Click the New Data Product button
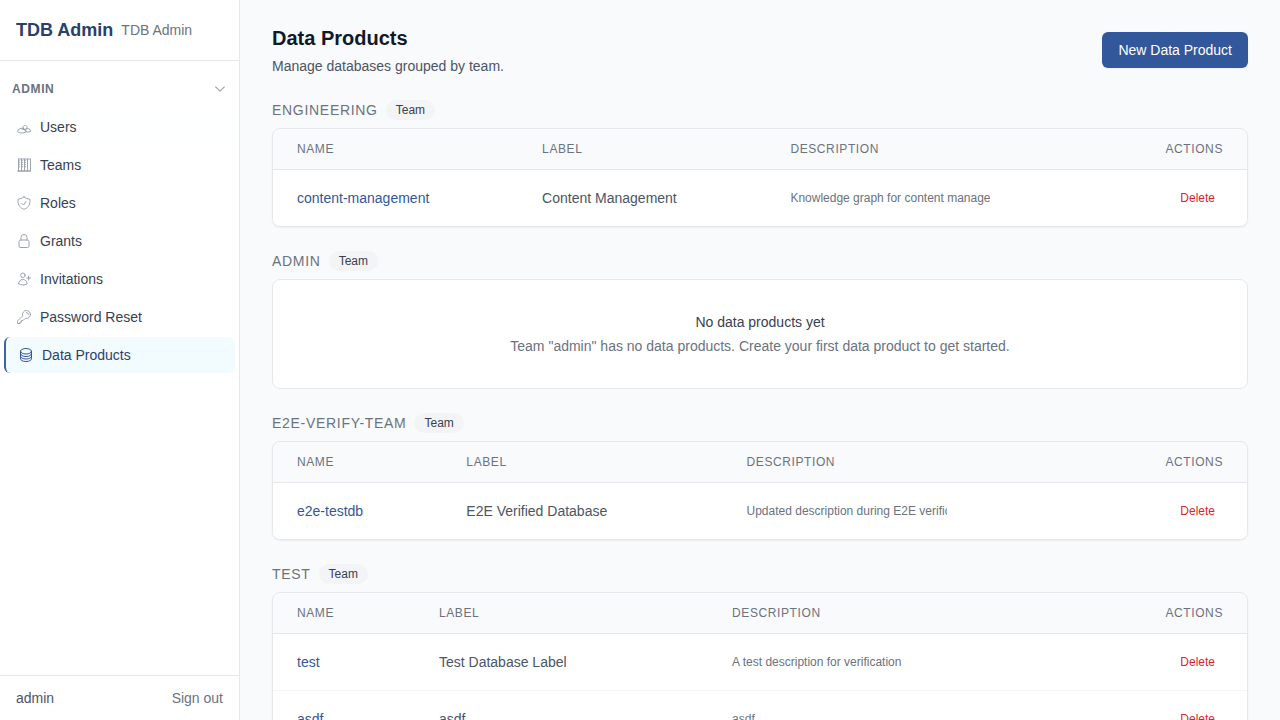 (x=1175, y=50)
